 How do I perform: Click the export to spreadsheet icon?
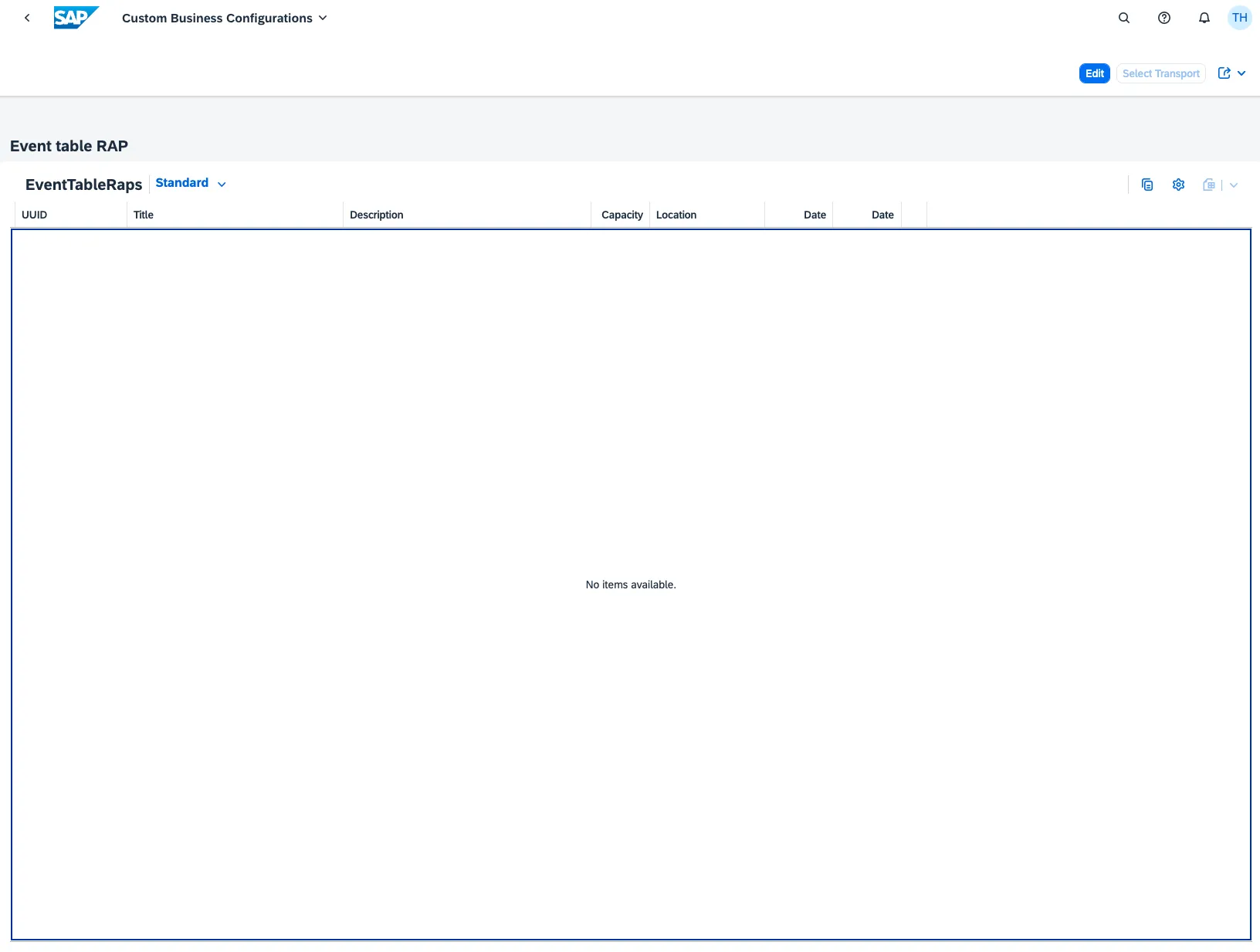pyautogui.click(x=1209, y=185)
